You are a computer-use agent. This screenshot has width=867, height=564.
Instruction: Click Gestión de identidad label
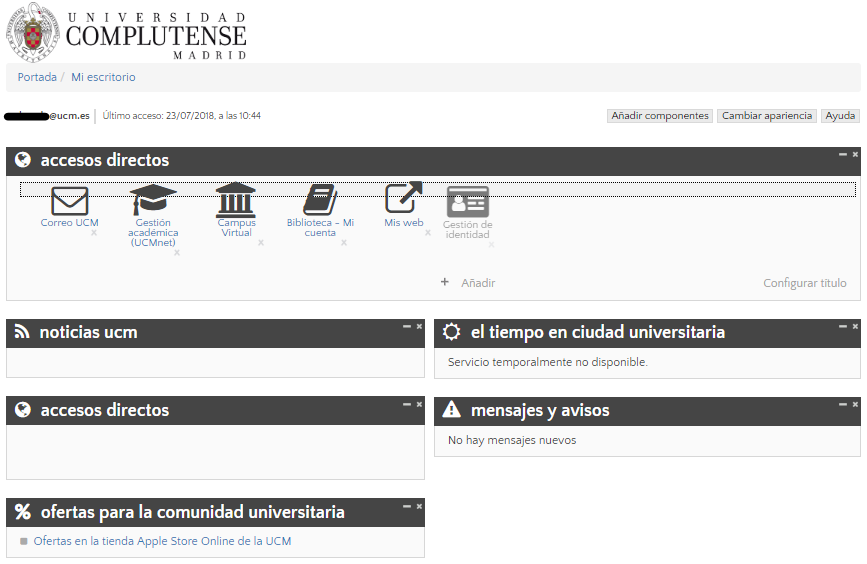(x=468, y=229)
